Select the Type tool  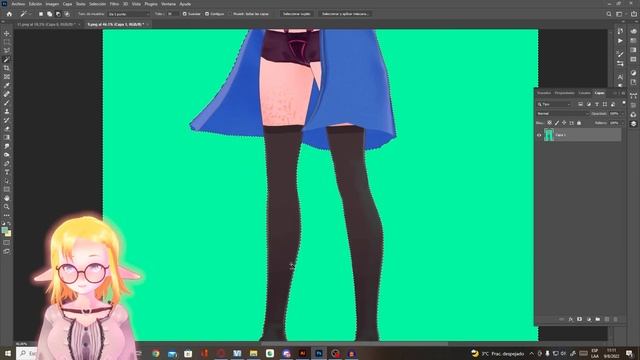click(x=7, y=172)
